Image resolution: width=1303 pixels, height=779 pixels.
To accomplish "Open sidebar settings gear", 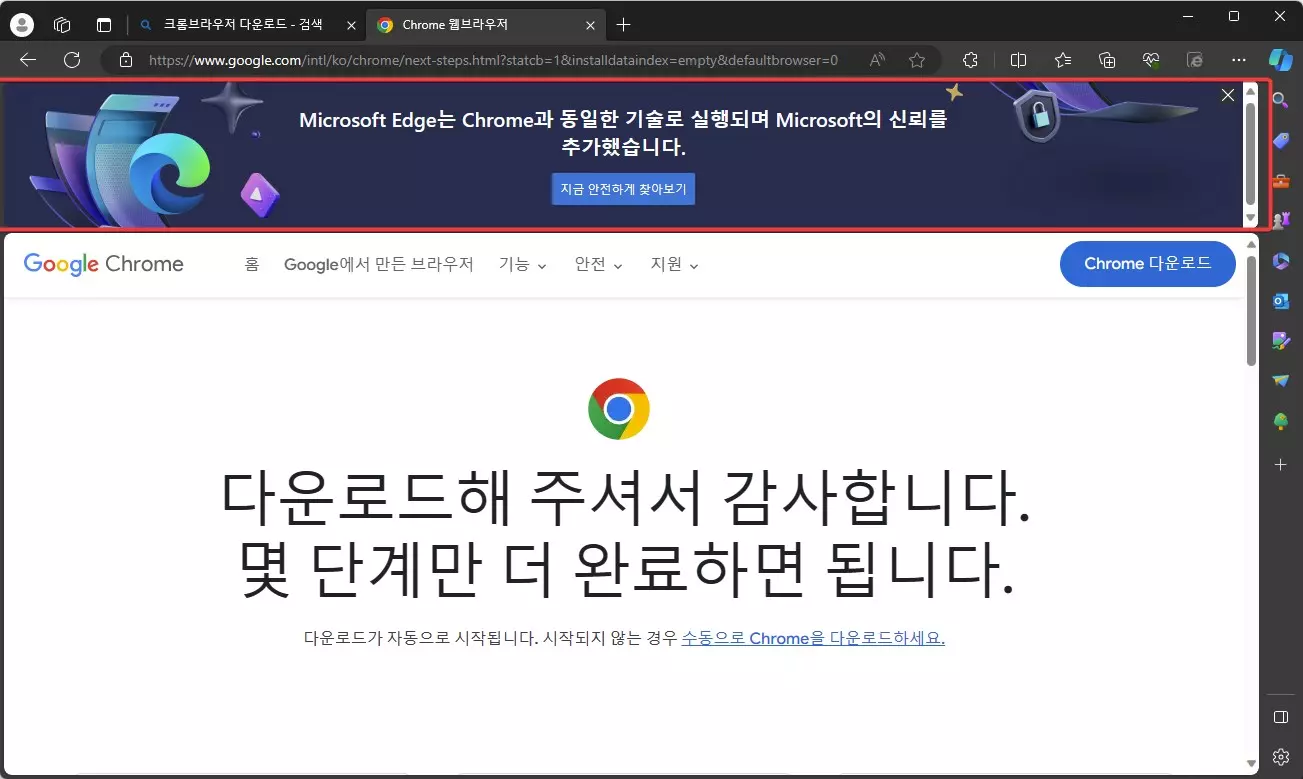I will click(1280, 757).
